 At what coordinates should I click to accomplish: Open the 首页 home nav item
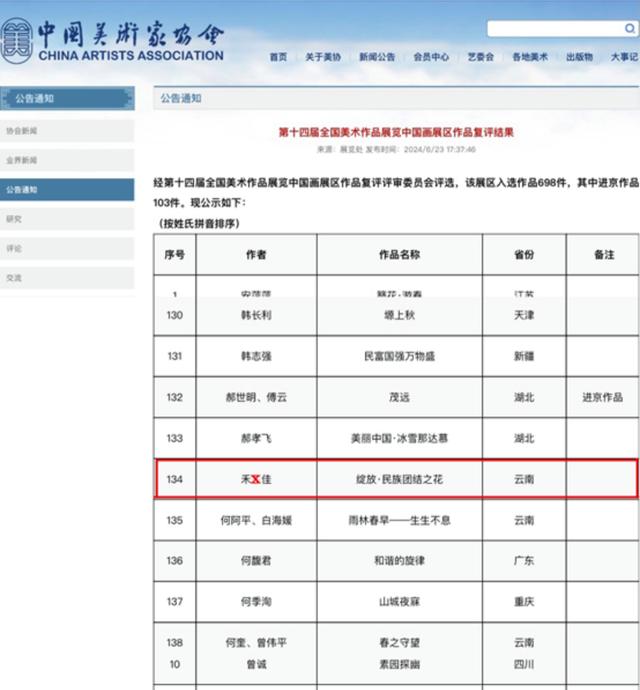pos(278,57)
